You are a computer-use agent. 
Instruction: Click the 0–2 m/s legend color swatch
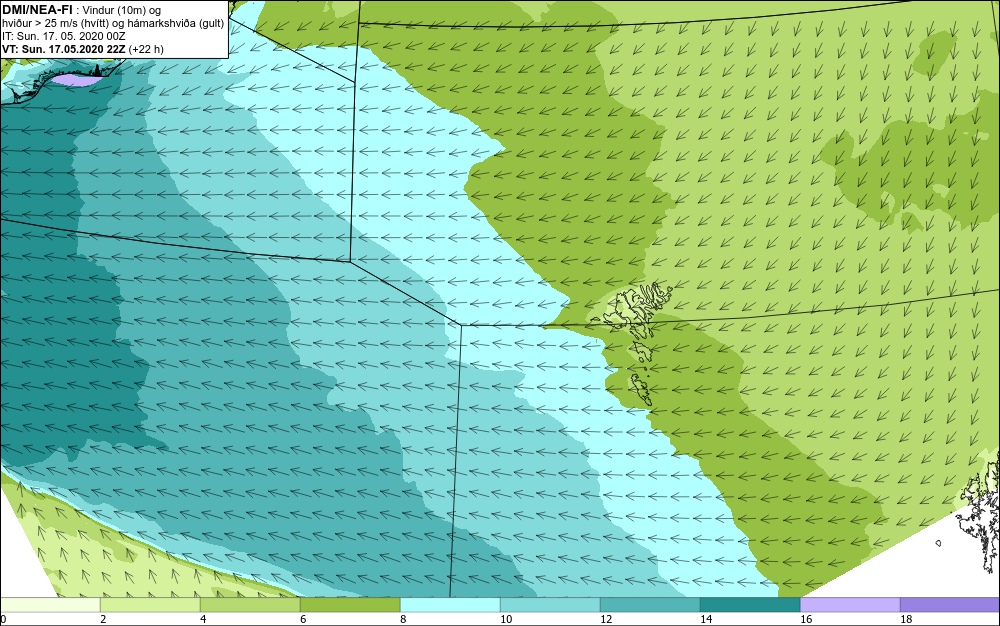pyautogui.click(x=50, y=605)
